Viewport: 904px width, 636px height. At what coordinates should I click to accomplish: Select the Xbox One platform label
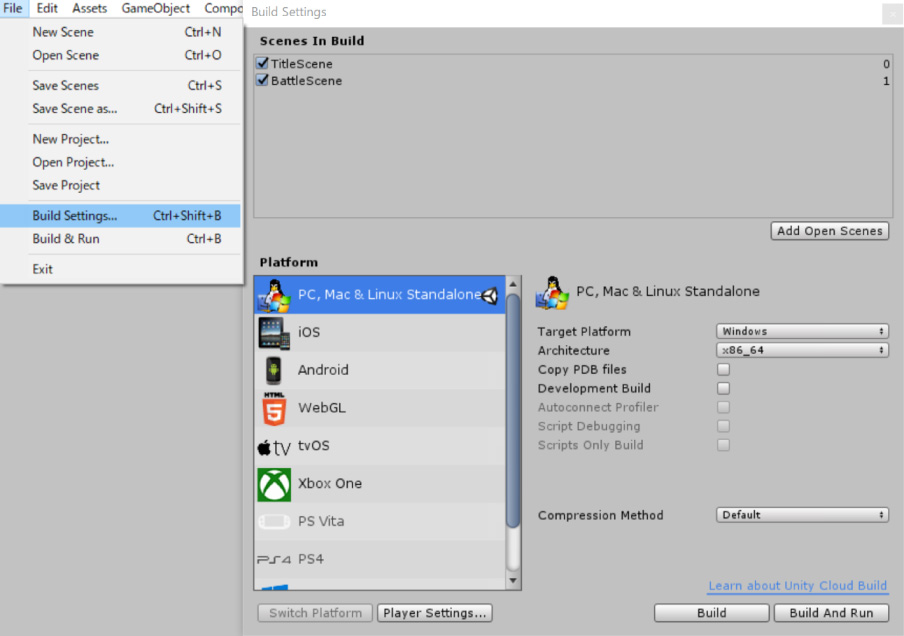[330, 483]
